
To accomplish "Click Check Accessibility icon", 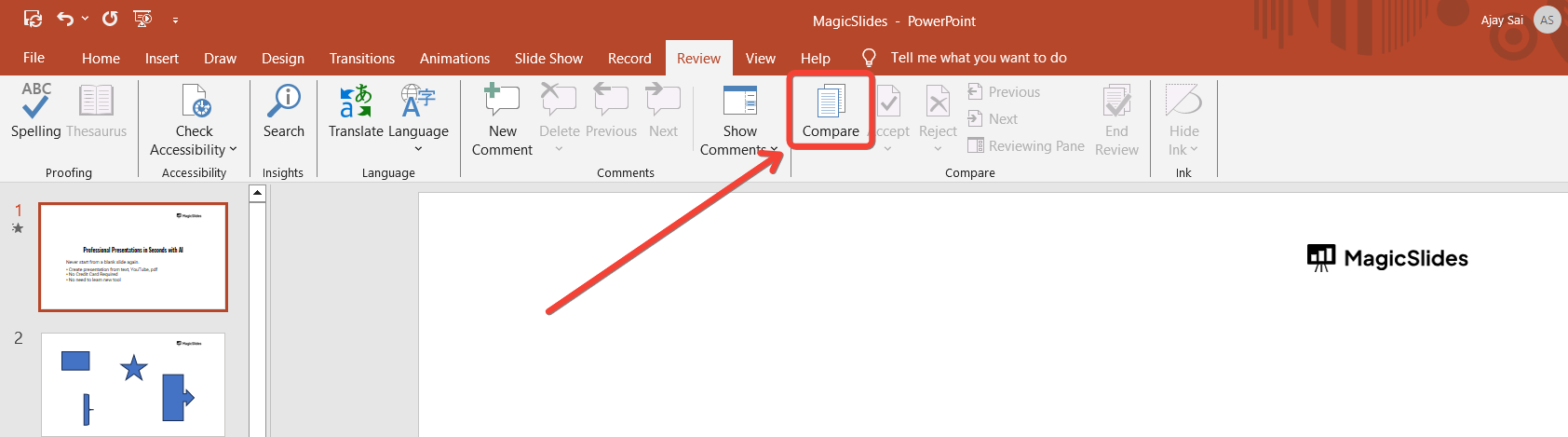I will point(195,101).
